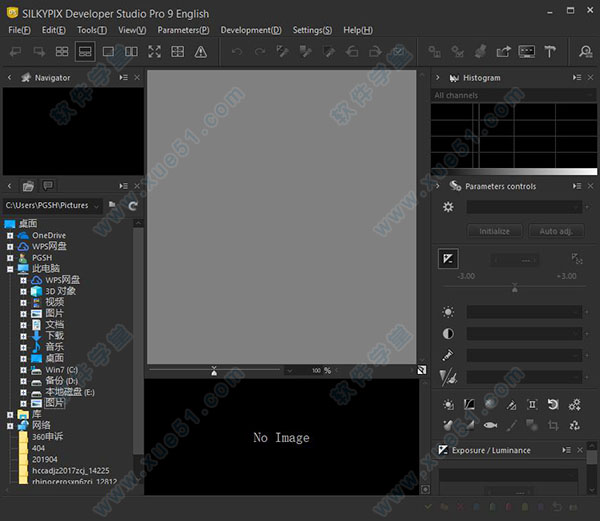Click the previous image arrow icon
The height and width of the screenshot is (521, 600).
point(16,52)
